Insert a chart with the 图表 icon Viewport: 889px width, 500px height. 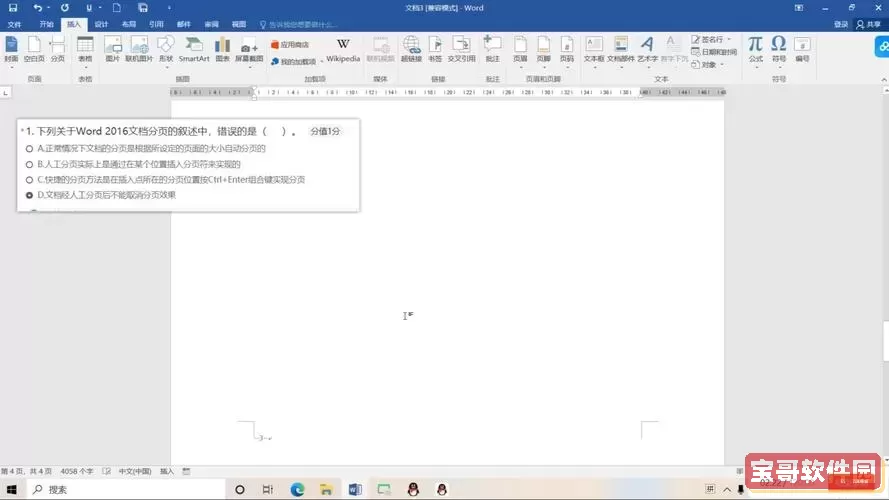click(x=222, y=49)
